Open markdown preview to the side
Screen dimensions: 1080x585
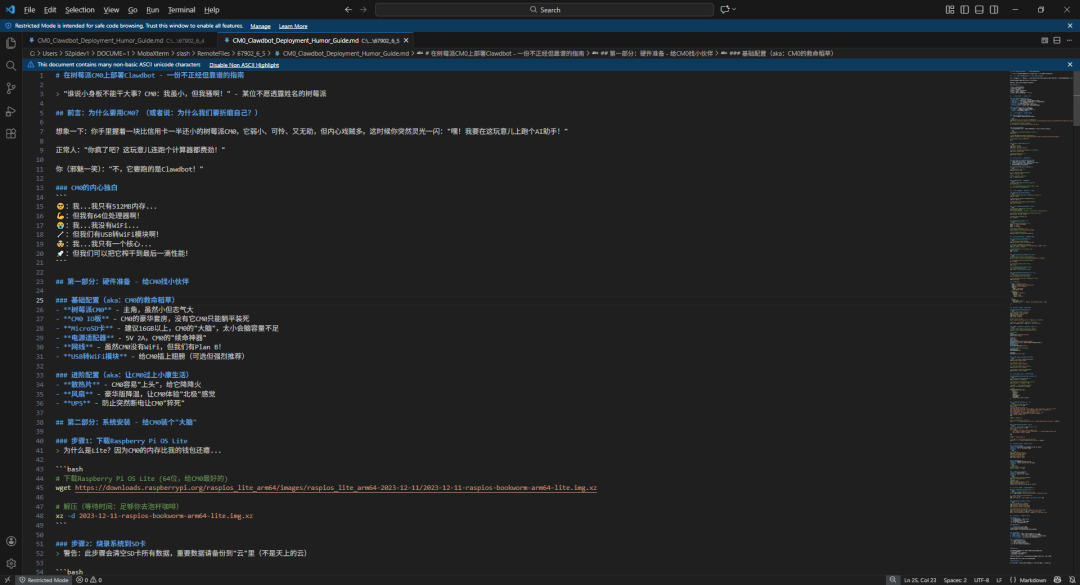pyautogui.click(x=1044, y=41)
